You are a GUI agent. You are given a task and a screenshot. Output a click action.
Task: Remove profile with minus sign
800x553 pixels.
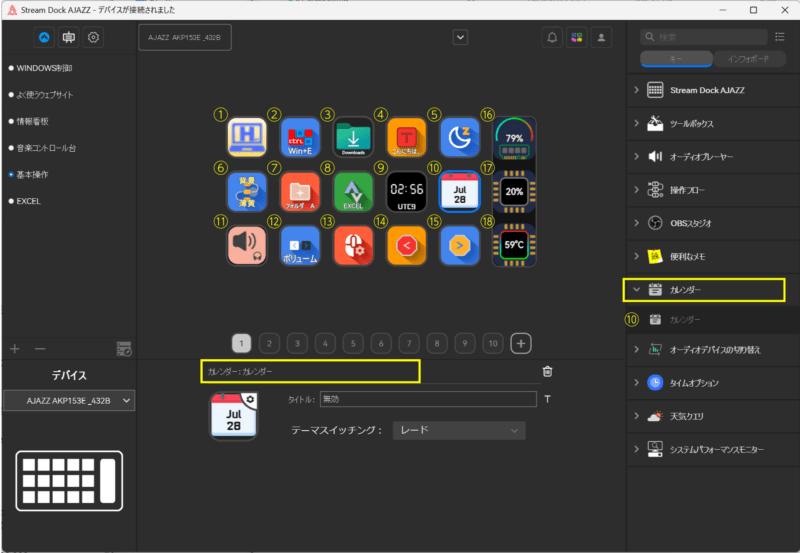click(40, 349)
